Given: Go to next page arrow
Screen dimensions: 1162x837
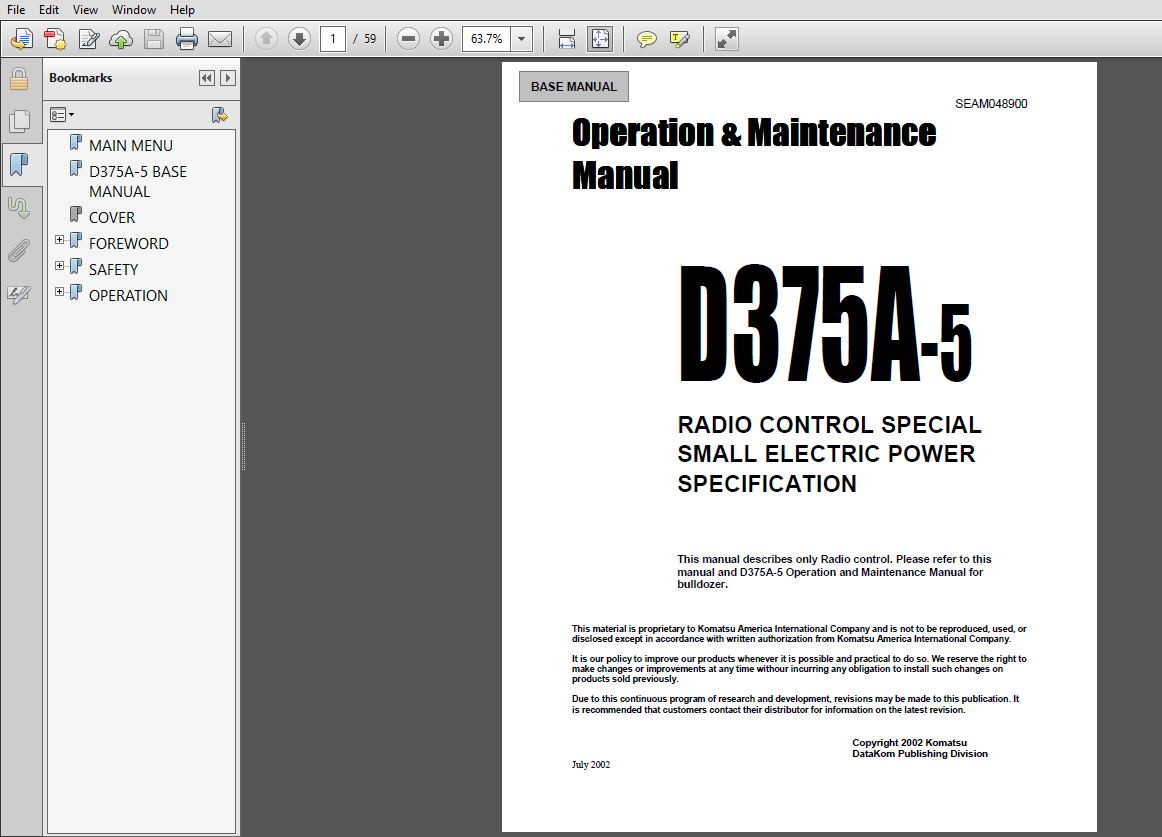Looking at the screenshot, I should point(299,39).
